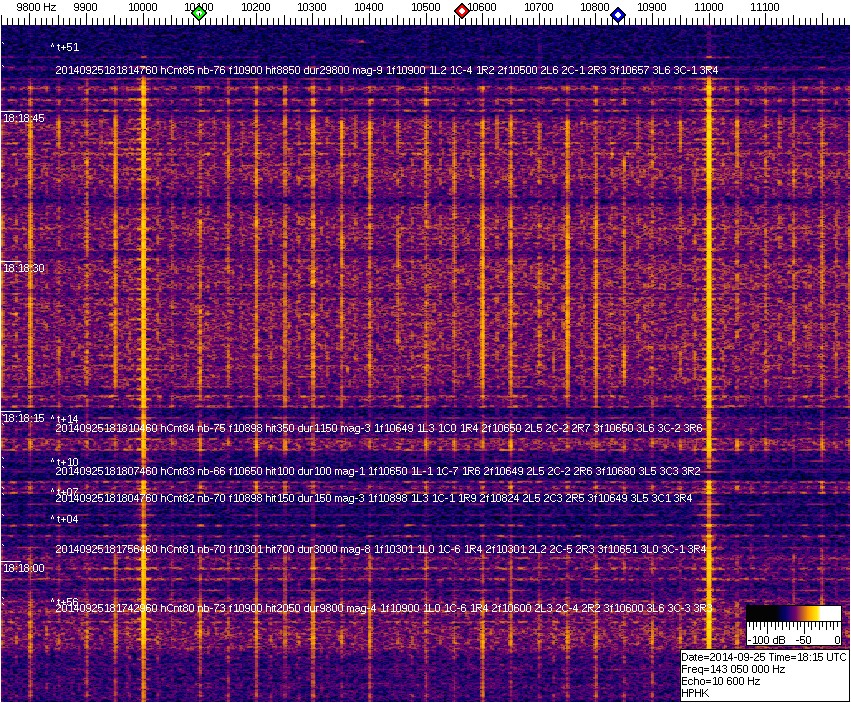
Task: Click the 18:18:30 time label
Action: click(24, 268)
